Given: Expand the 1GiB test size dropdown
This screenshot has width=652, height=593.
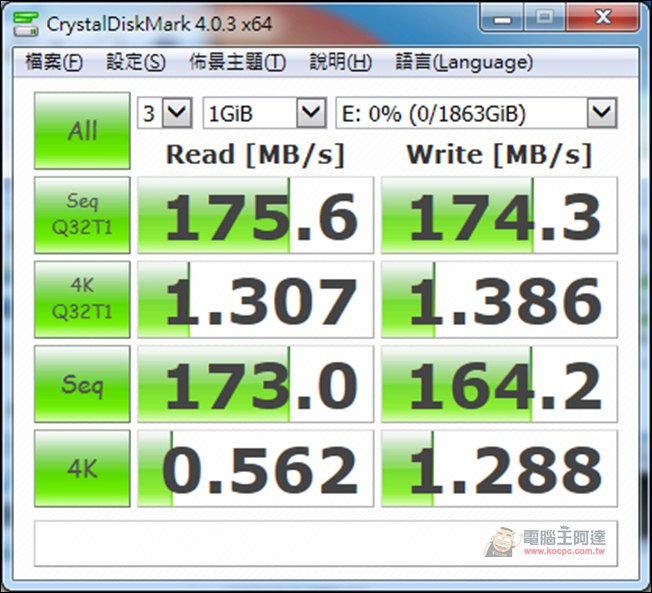Looking at the screenshot, I should click(x=264, y=113).
